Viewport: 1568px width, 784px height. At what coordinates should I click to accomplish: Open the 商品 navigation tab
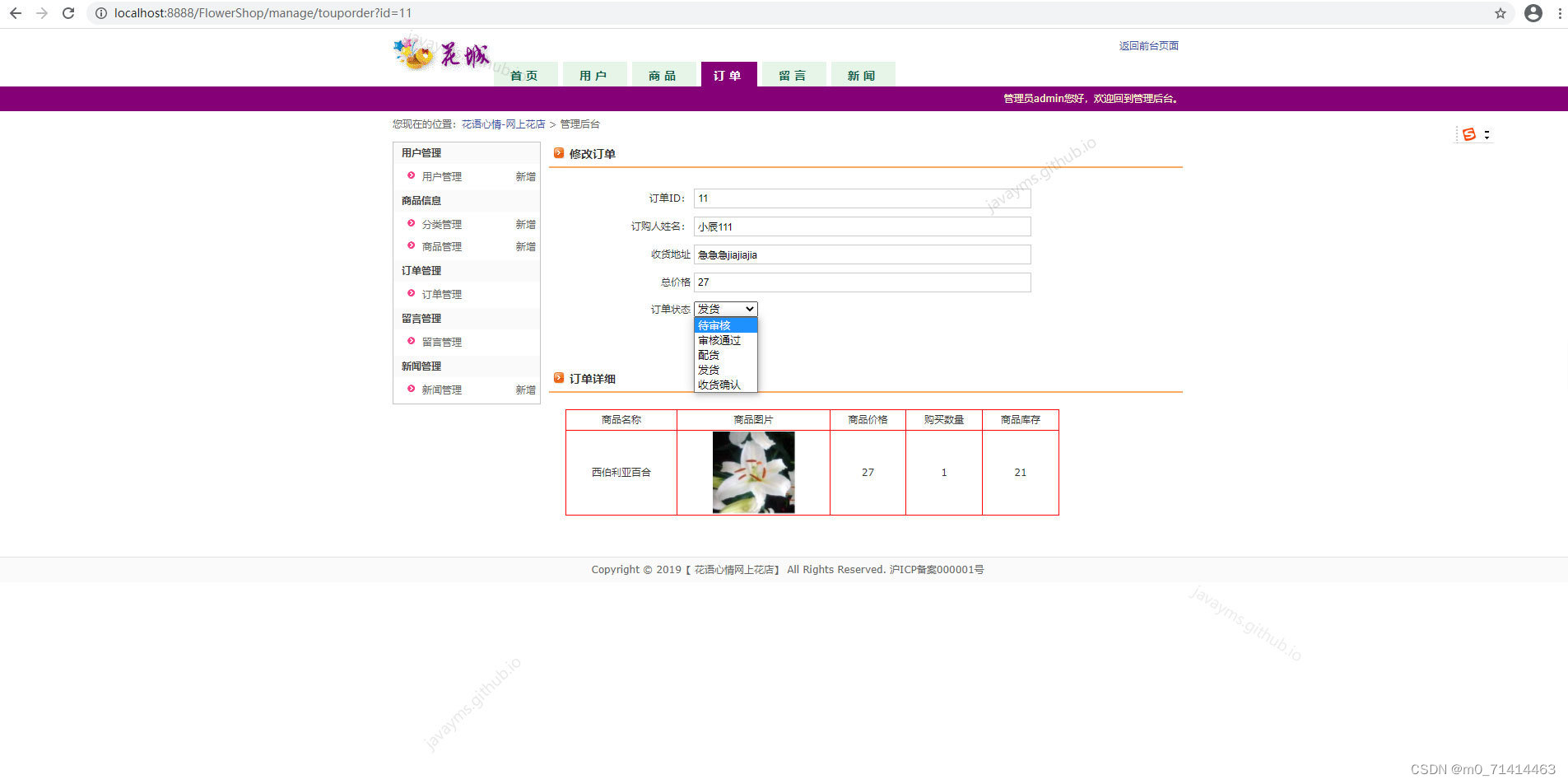663,75
